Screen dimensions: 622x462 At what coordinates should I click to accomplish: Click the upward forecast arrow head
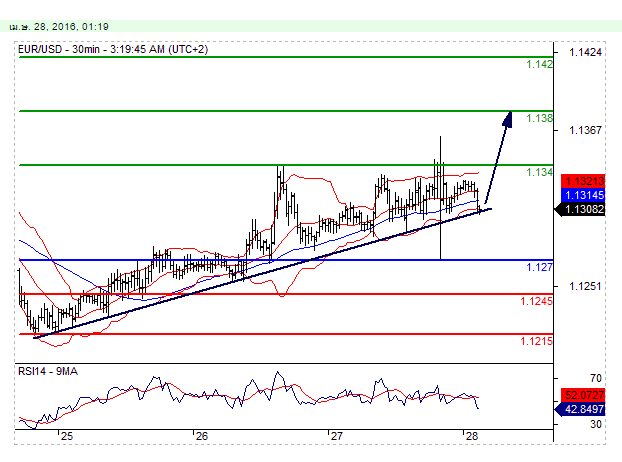click(x=508, y=117)
